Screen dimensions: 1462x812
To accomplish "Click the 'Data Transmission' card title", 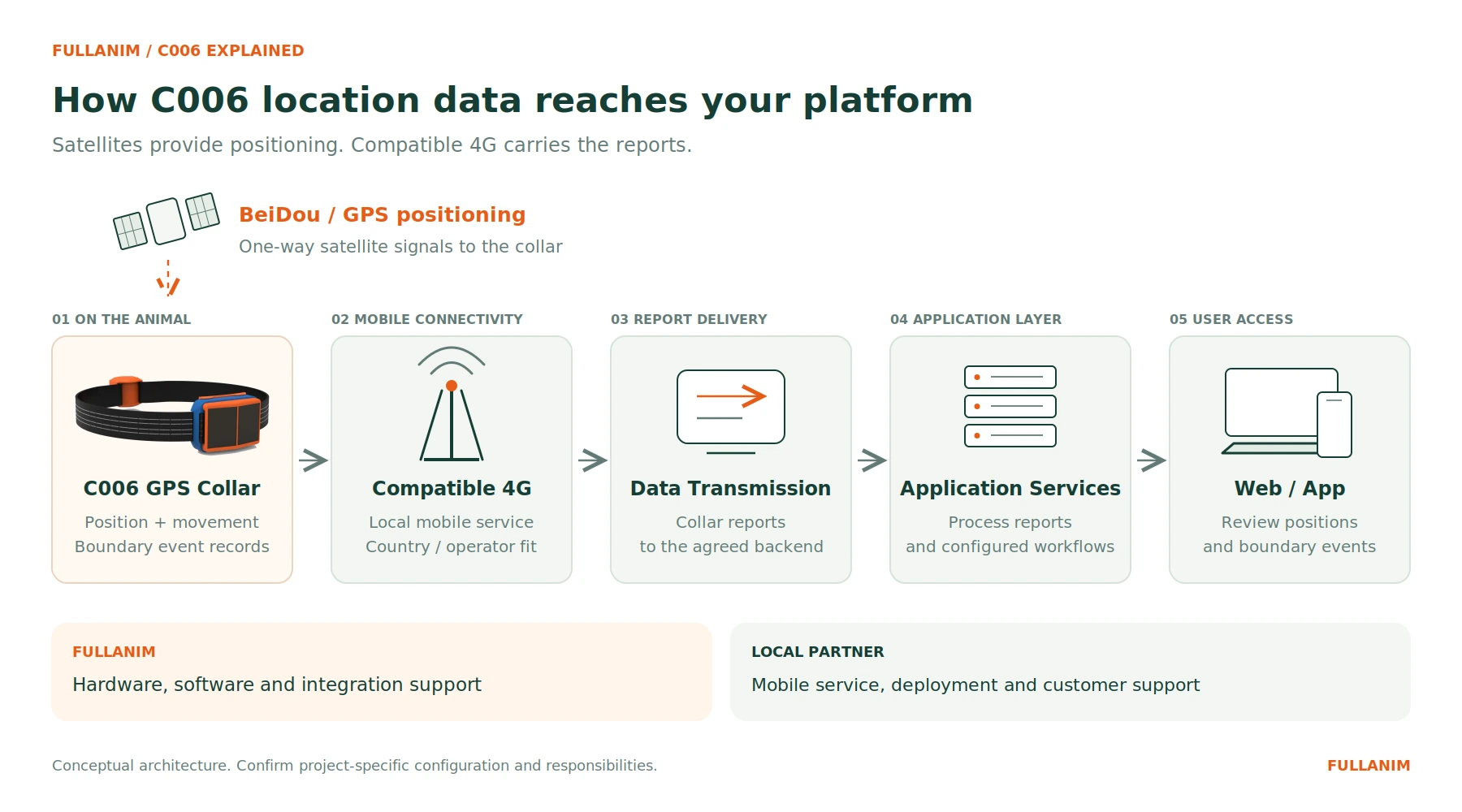I will 731,488.
